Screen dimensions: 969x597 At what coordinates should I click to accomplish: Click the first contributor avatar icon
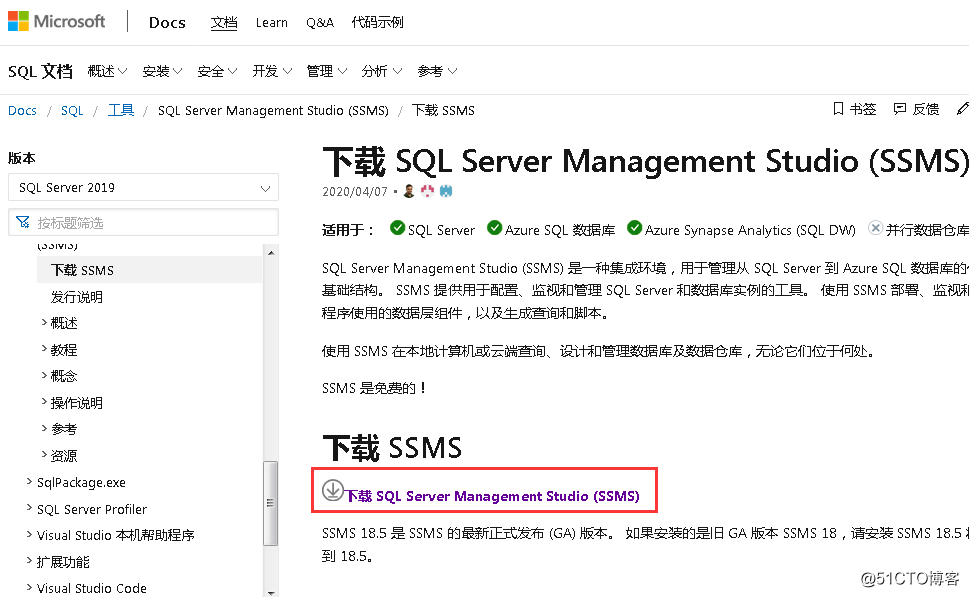(x=408, y=191)
